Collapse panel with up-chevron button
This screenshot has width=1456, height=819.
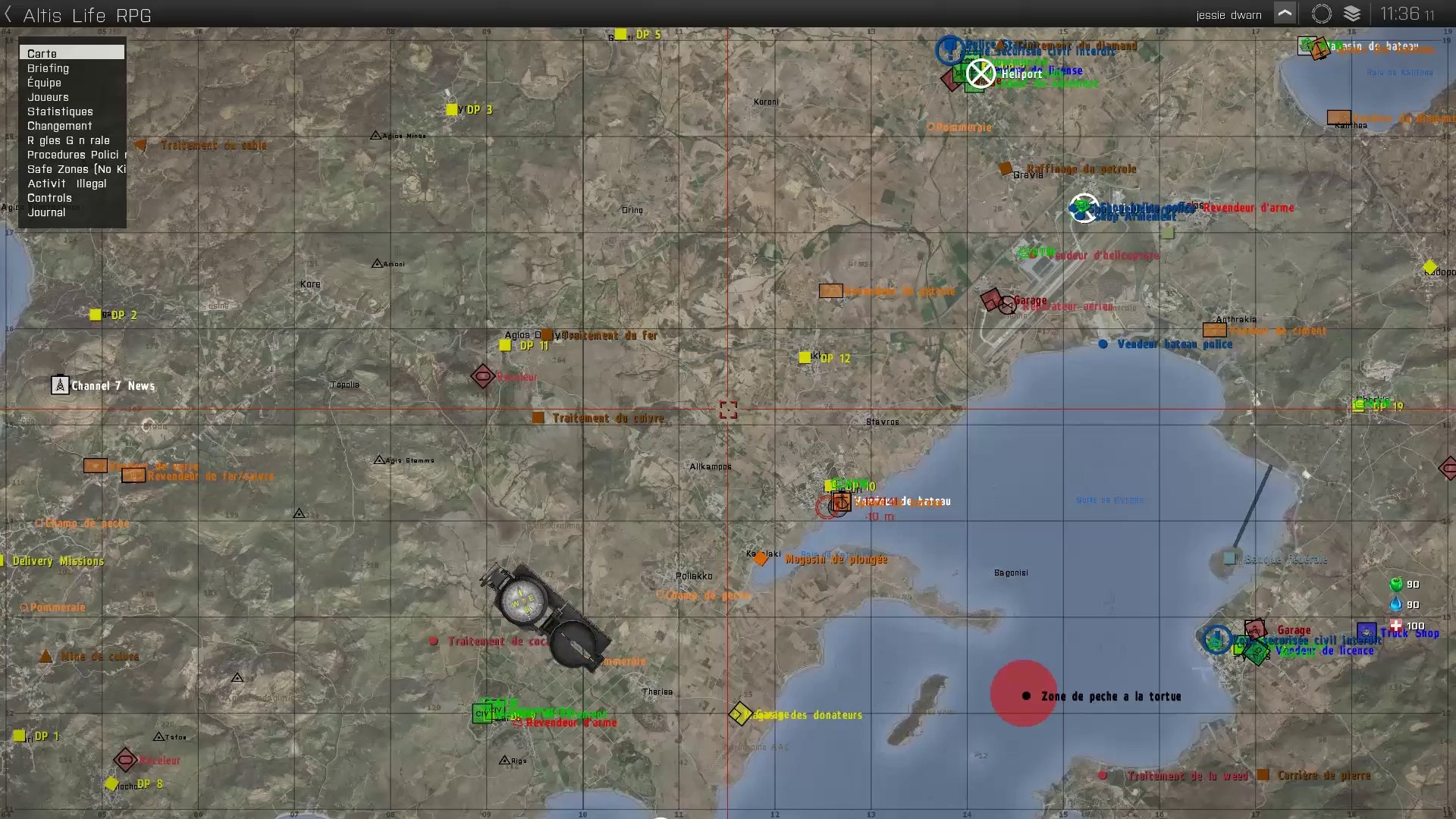(1285, 14)
